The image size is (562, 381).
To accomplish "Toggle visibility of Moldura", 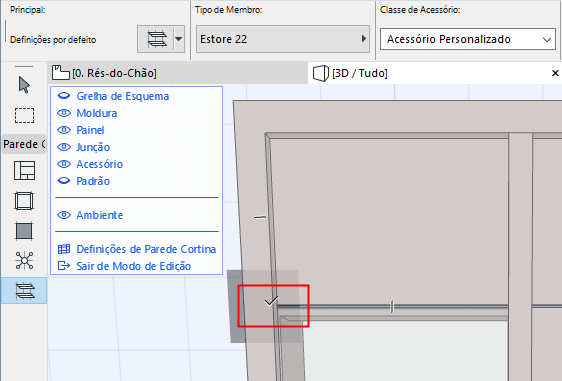I will pyautogui.click(x=64, y=113).
